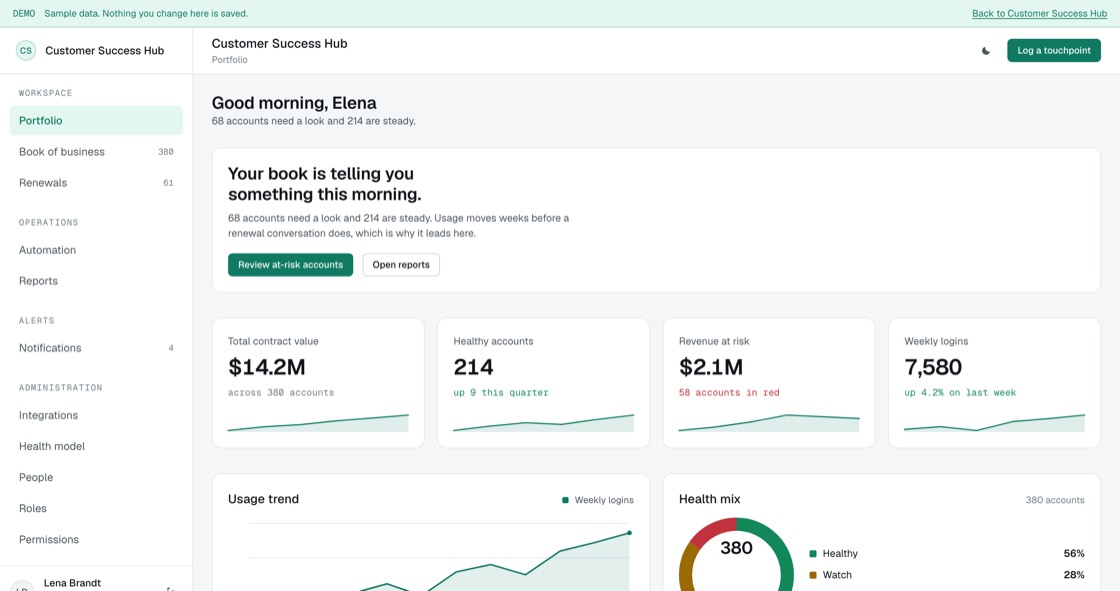Image resolution: width=1120 pixels, height=591 pixels.
Task: Open the Automation sidebar item
Action: pos(96,250)
